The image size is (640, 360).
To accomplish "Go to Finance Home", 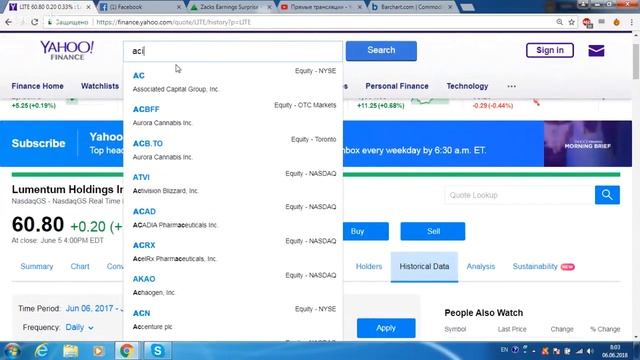I will (38, 86).
